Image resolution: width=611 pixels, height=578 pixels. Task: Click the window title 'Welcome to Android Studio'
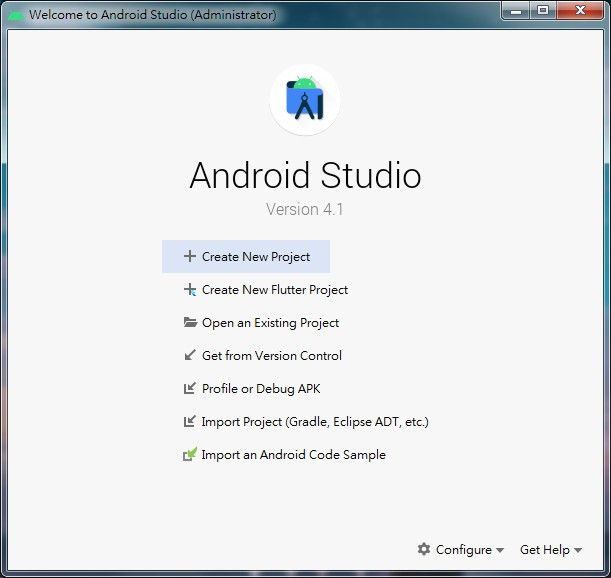153,15
